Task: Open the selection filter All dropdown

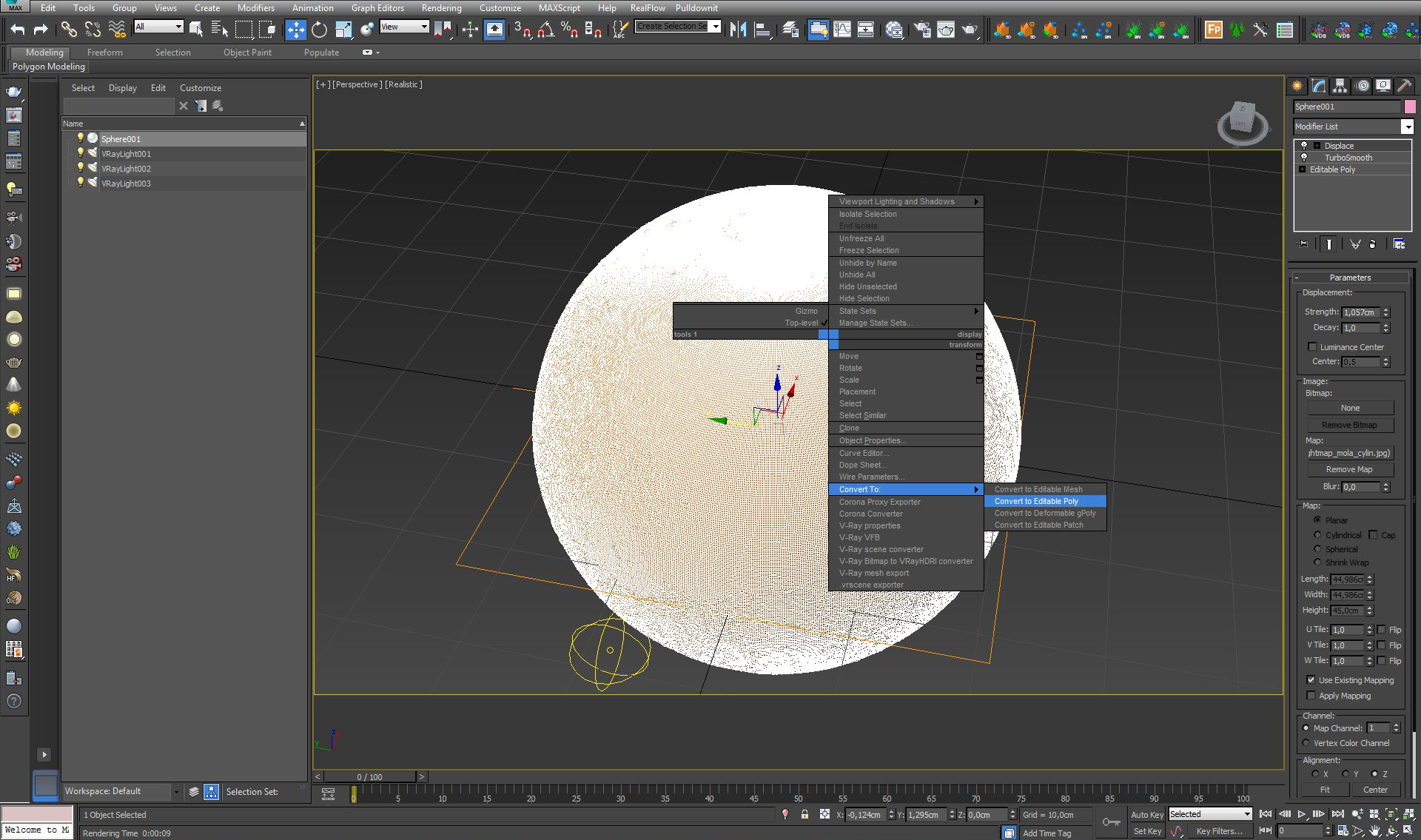Action: coord(158,27)
